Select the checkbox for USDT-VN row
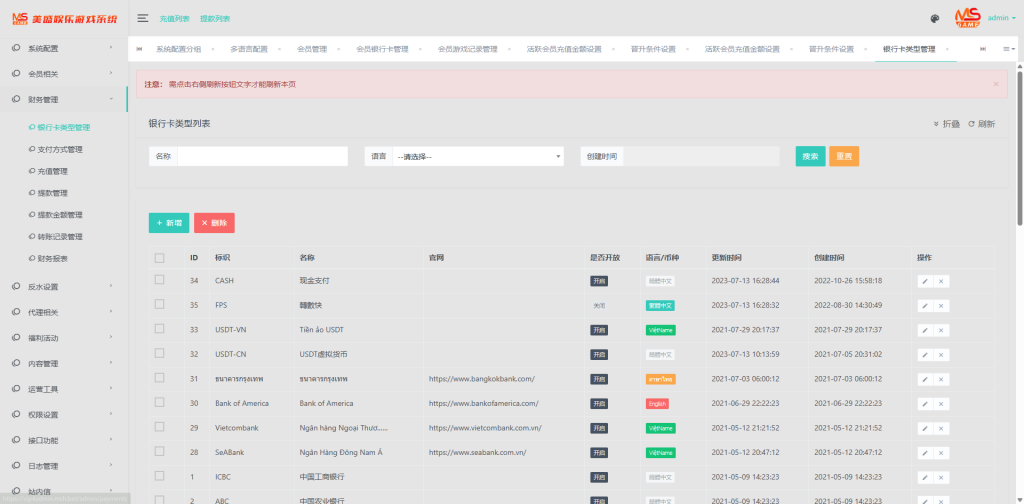The image size is (1024, 504). coord(159,330)
